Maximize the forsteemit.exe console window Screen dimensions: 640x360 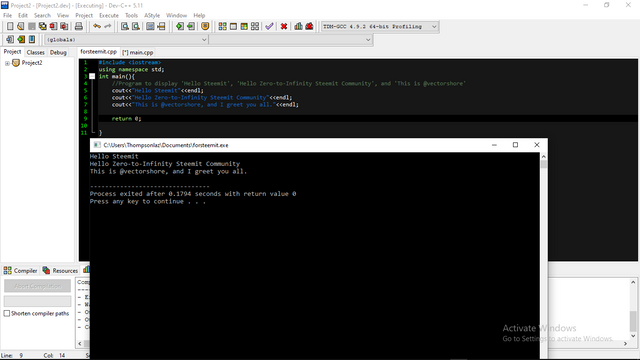(516, 145)
